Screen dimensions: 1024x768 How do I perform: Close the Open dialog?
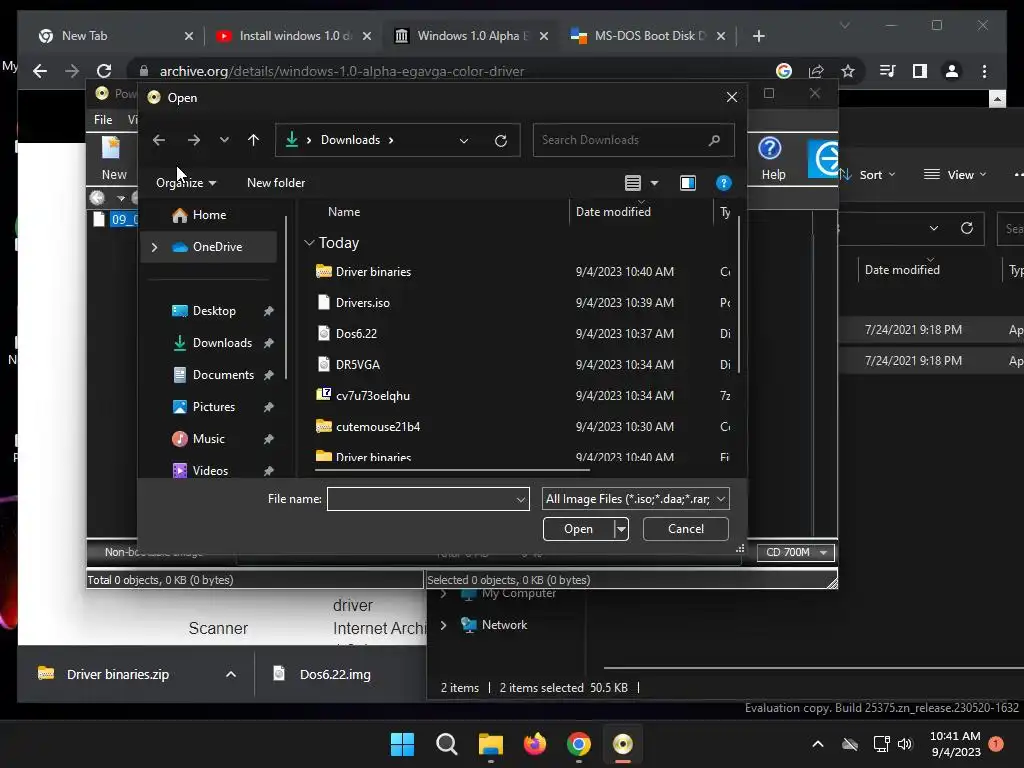point(731,97)
